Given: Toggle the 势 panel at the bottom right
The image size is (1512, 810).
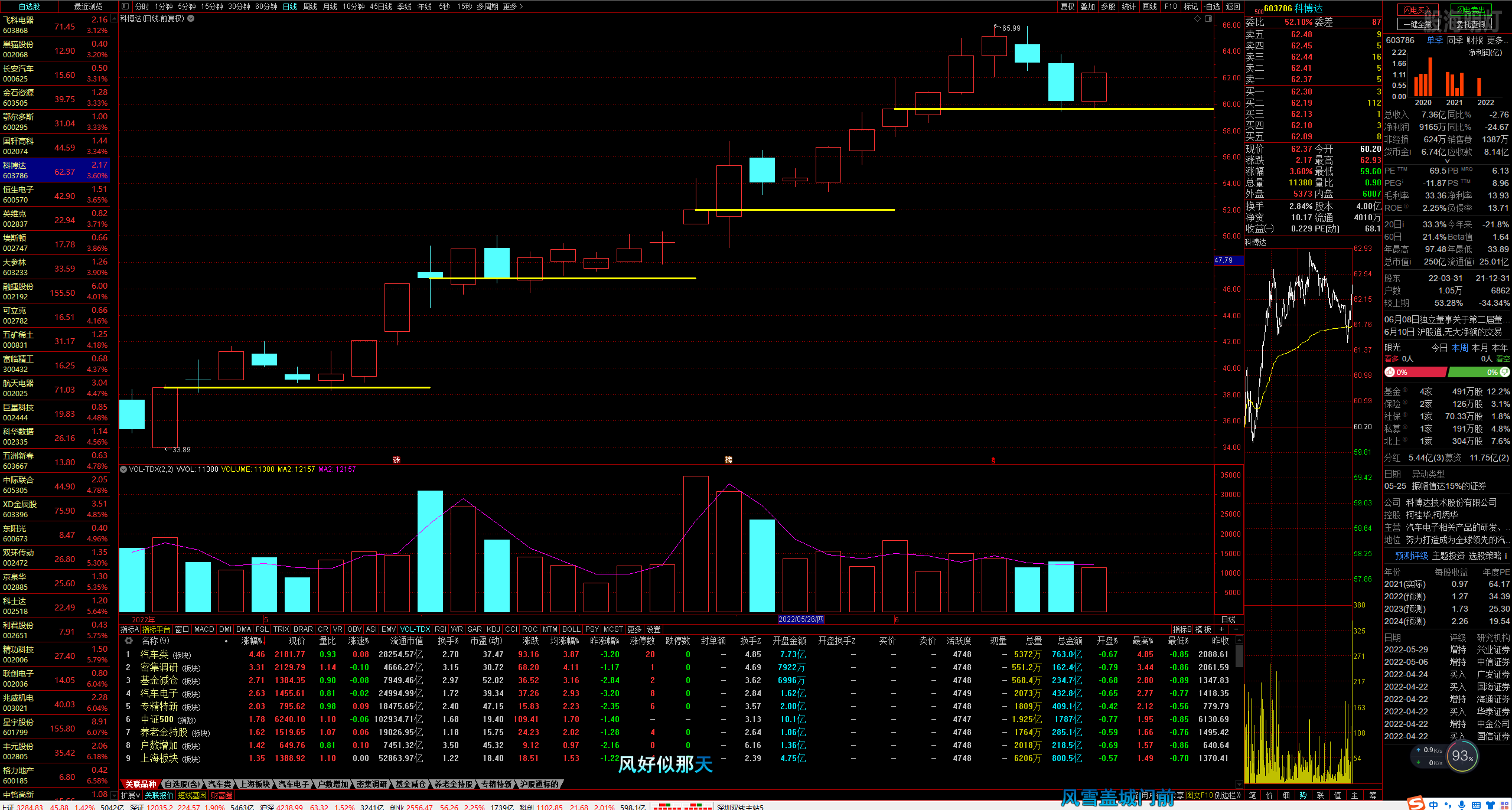Looking at the screenshot, I should point(1303,795).
